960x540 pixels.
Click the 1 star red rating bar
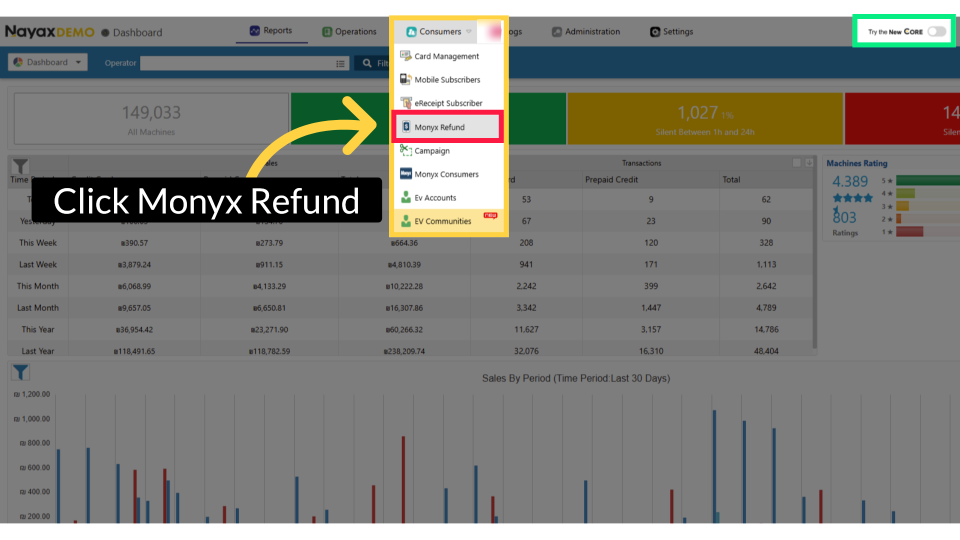910,231
